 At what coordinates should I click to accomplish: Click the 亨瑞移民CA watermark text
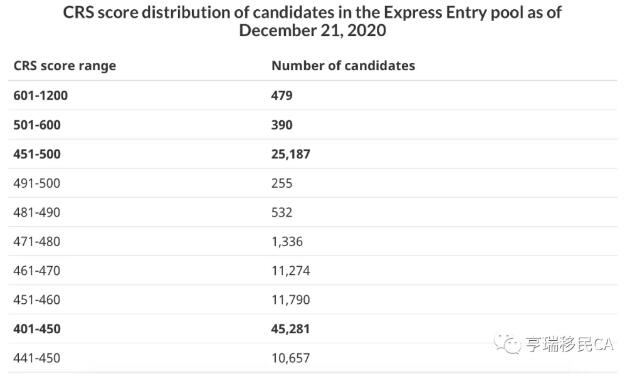pos(569,345)
